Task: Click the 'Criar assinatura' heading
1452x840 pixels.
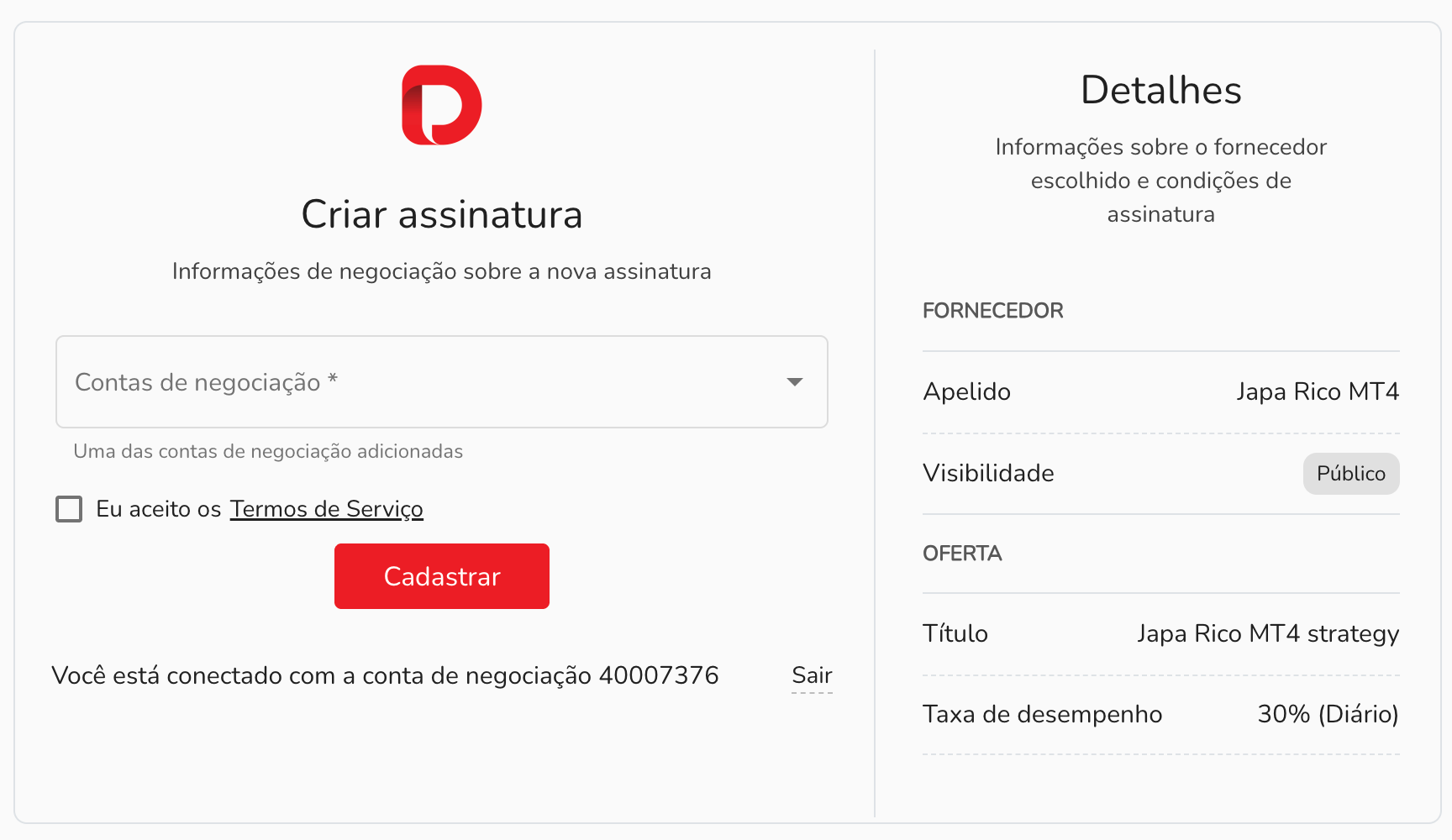Action: click(441, 214)
